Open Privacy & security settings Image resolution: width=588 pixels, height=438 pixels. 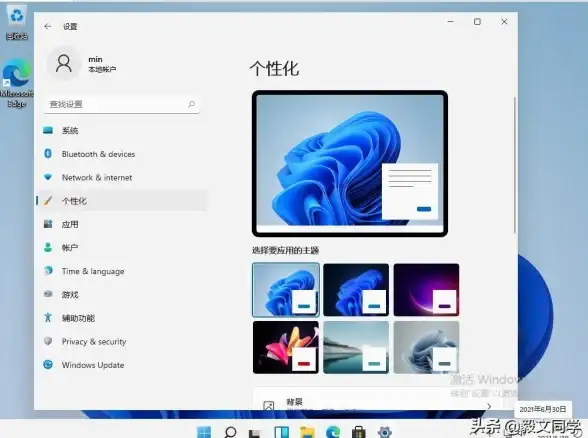pos(122,341)
